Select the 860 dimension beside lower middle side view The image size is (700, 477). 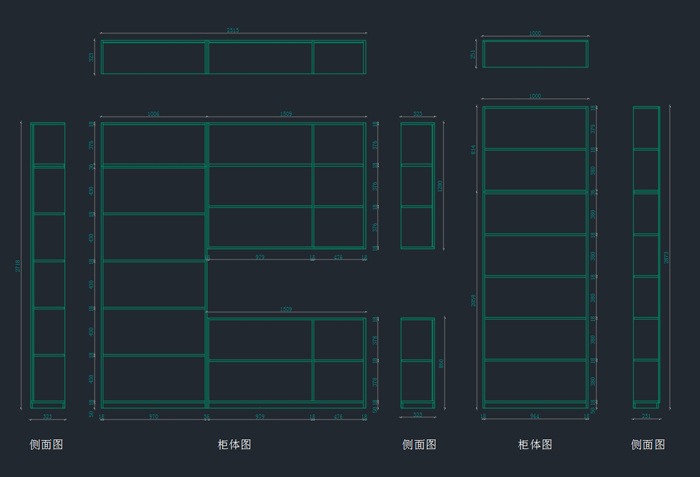point(441,363)
